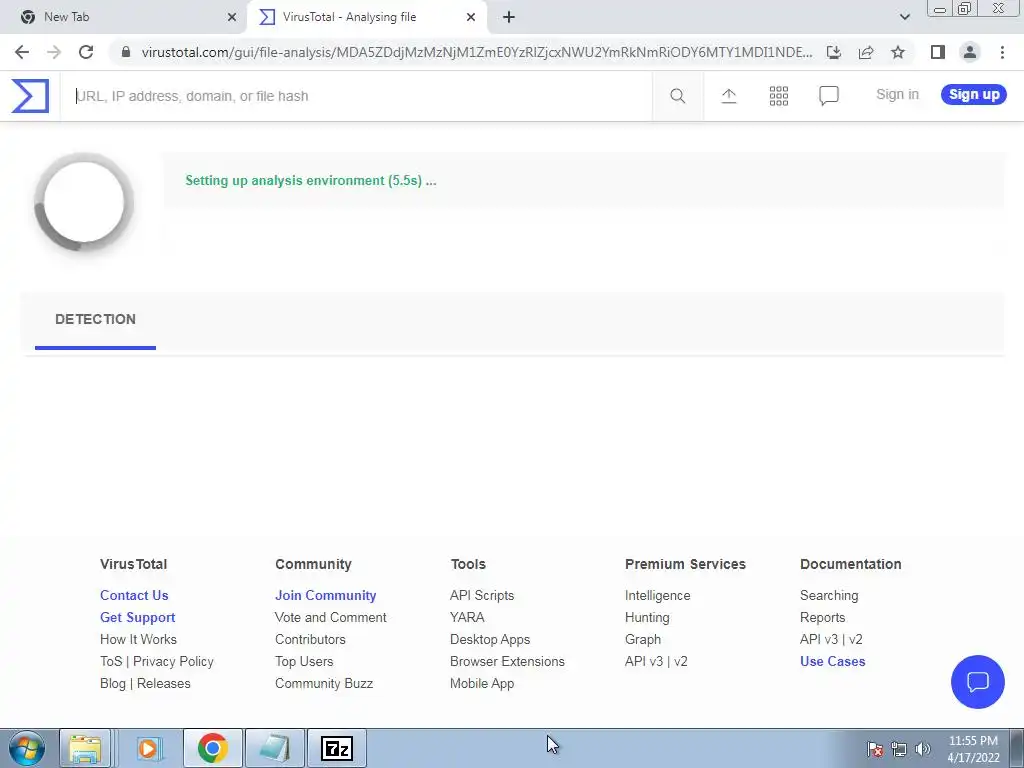Open the Reports documentation link

tap(822, 618)
